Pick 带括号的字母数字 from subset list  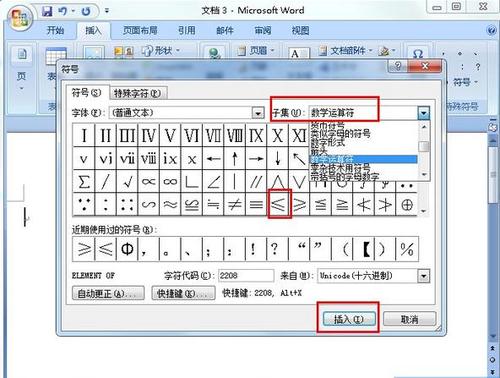pos(345,177)
